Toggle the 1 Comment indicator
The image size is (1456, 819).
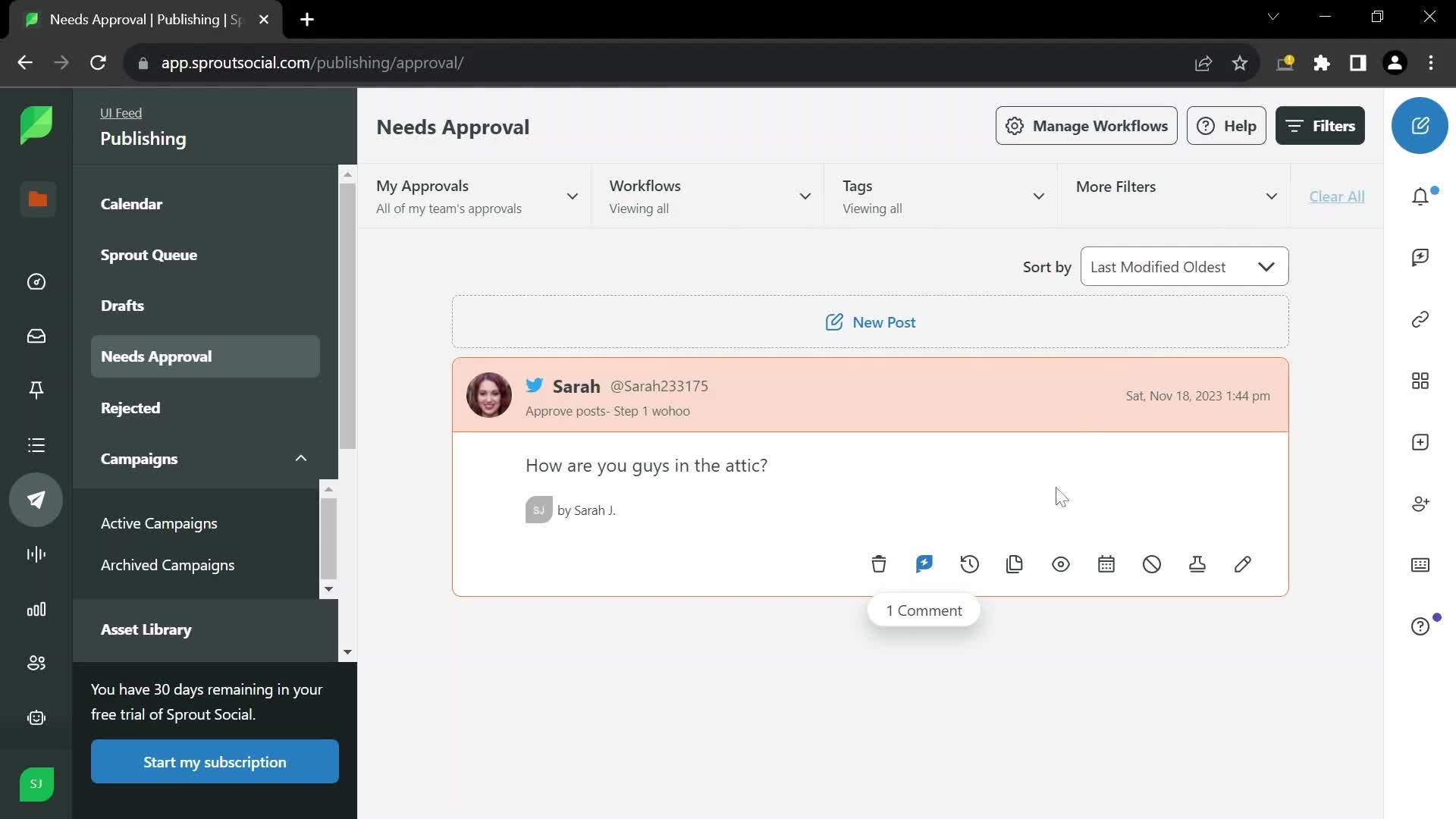pos(924,610)
